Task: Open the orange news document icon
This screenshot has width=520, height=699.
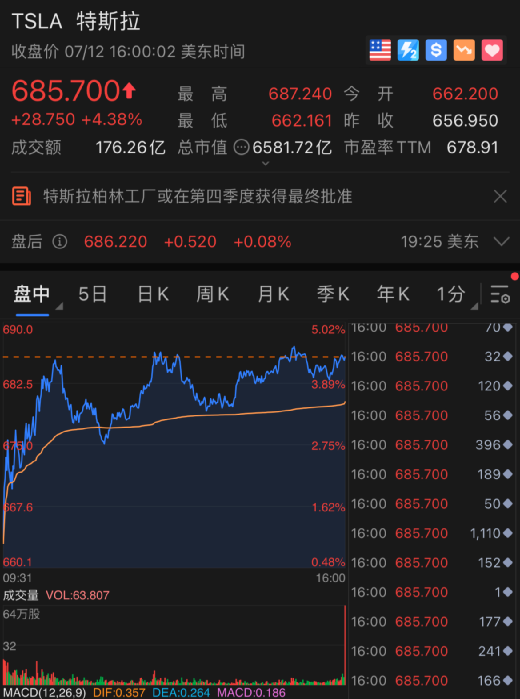Action: (21, 196)
